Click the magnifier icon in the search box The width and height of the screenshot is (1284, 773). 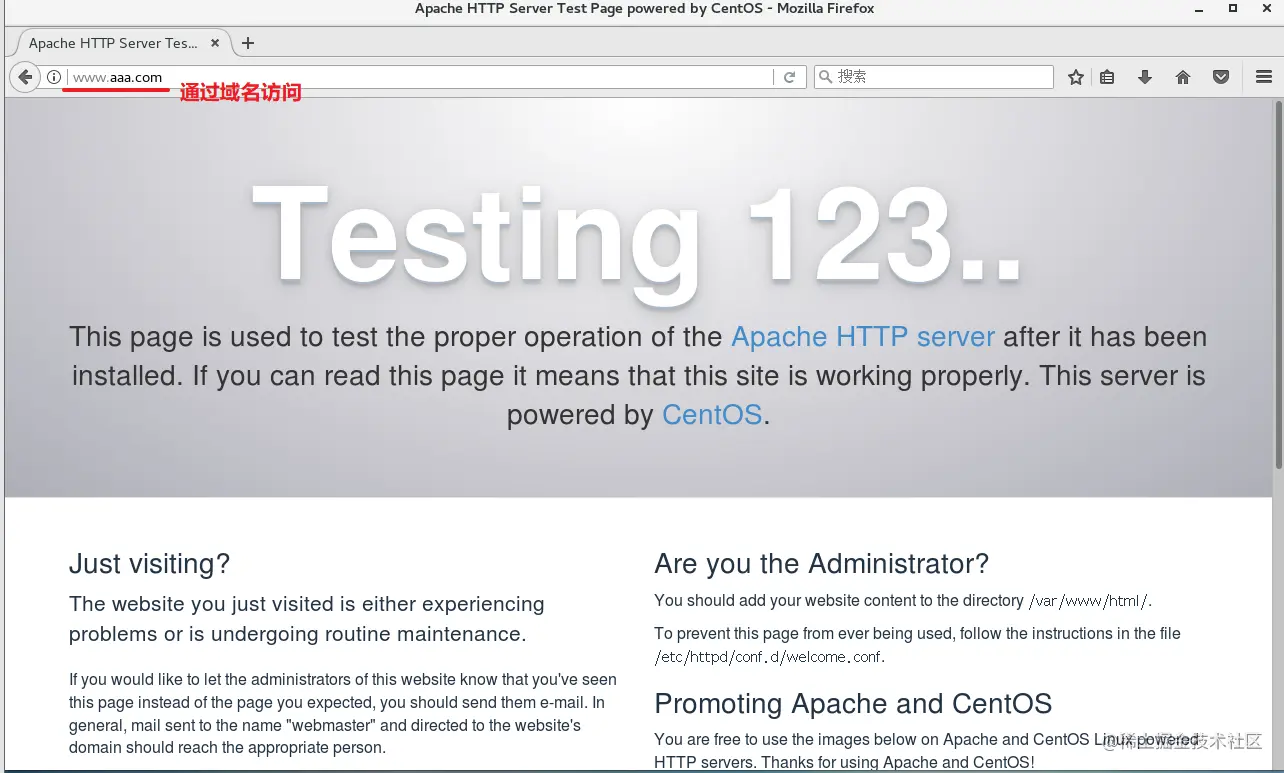(826, 77)
